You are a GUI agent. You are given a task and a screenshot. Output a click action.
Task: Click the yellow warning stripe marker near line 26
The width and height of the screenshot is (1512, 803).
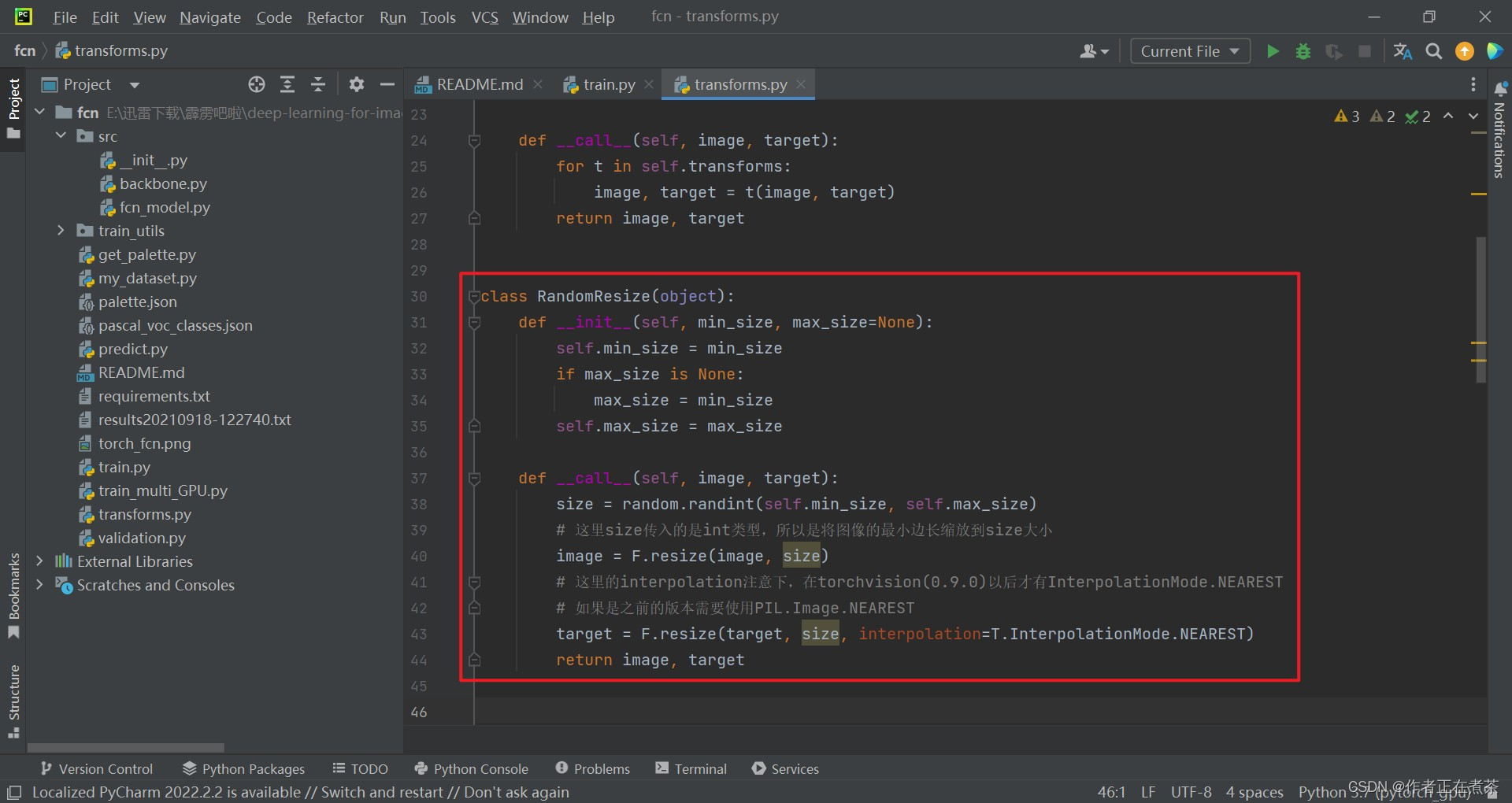click(1479, 194)
